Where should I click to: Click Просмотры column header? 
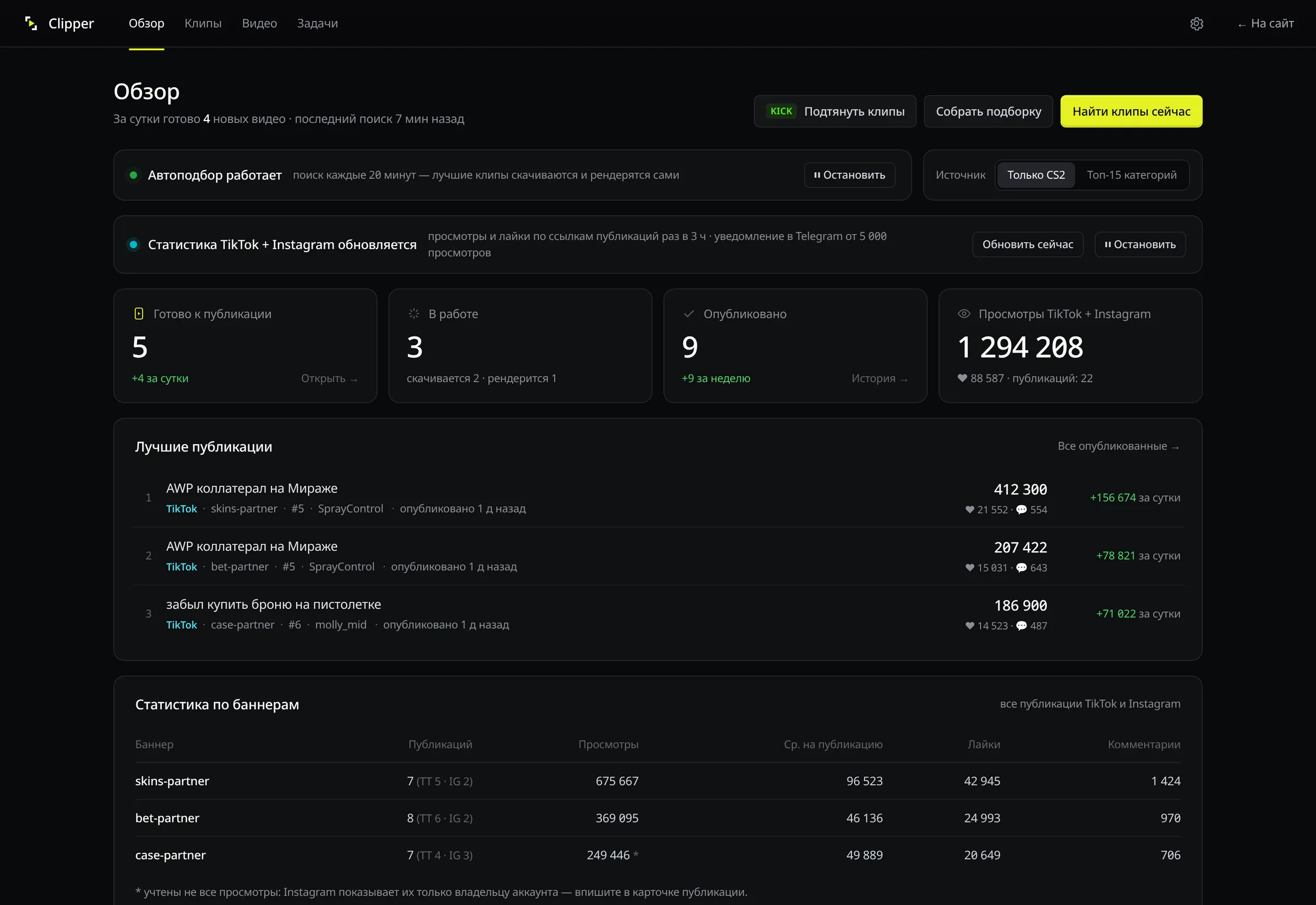608,744
